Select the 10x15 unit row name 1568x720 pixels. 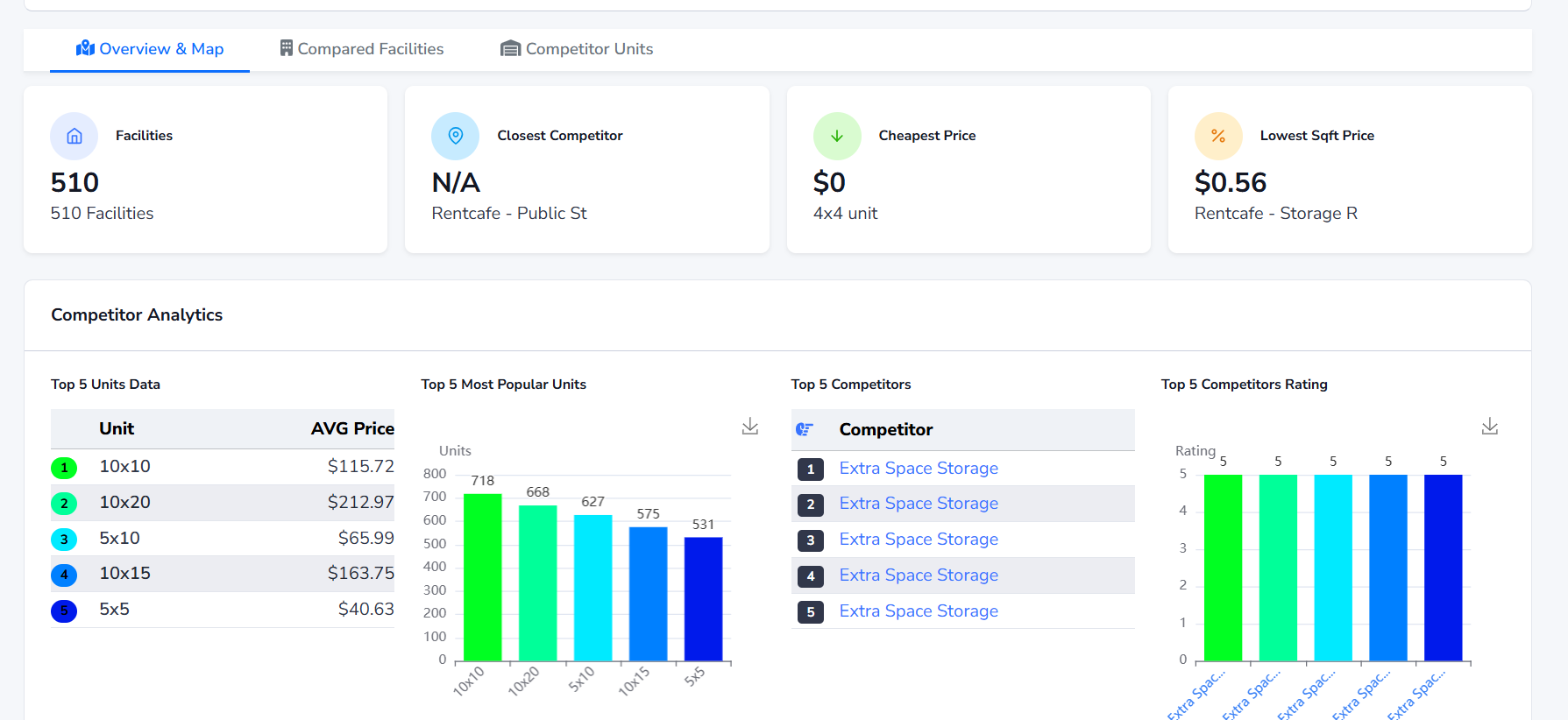[124, 573]
